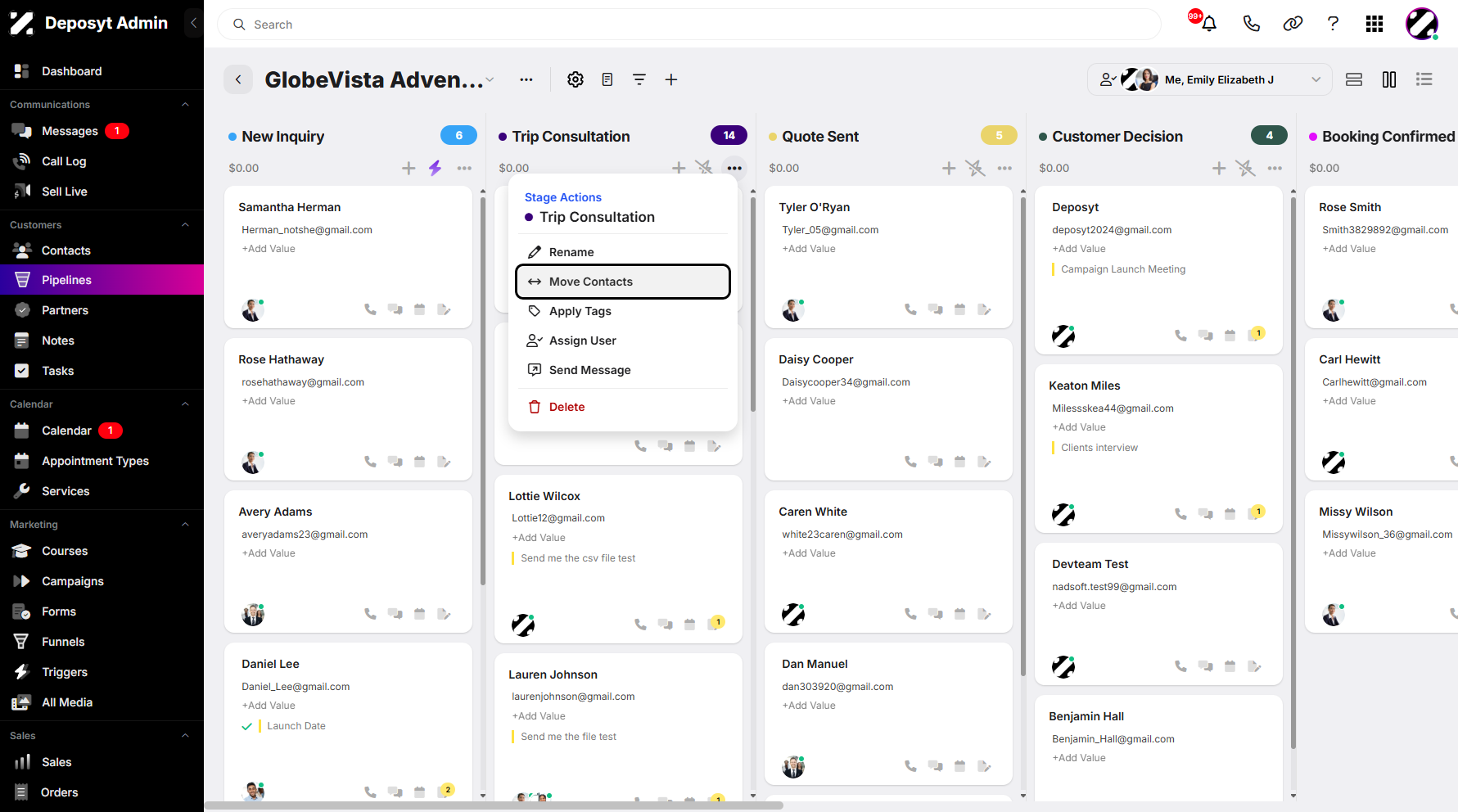Add new item with header plus icon

tap(670, 79)
